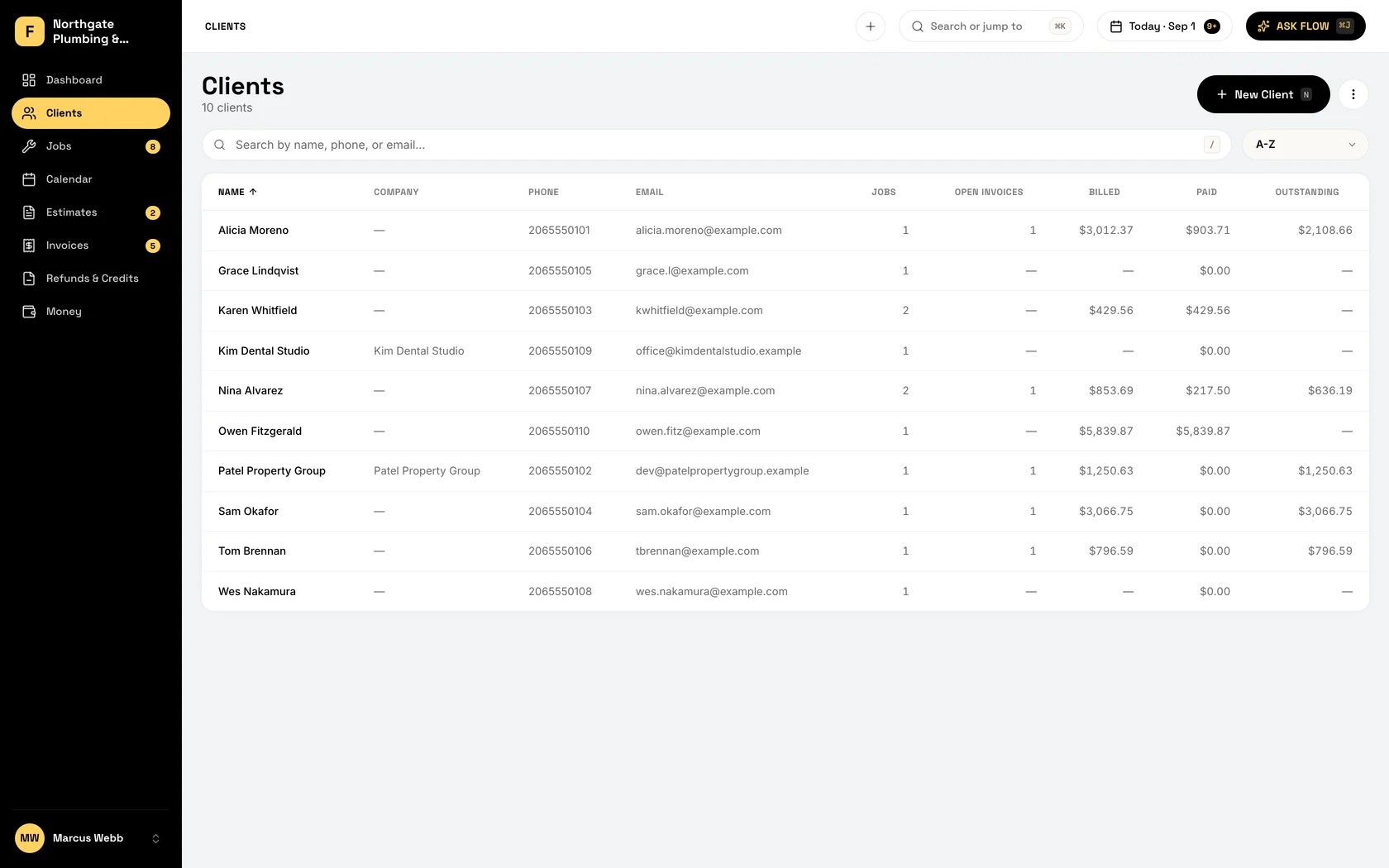Click the New Client button

(1263, 94)
